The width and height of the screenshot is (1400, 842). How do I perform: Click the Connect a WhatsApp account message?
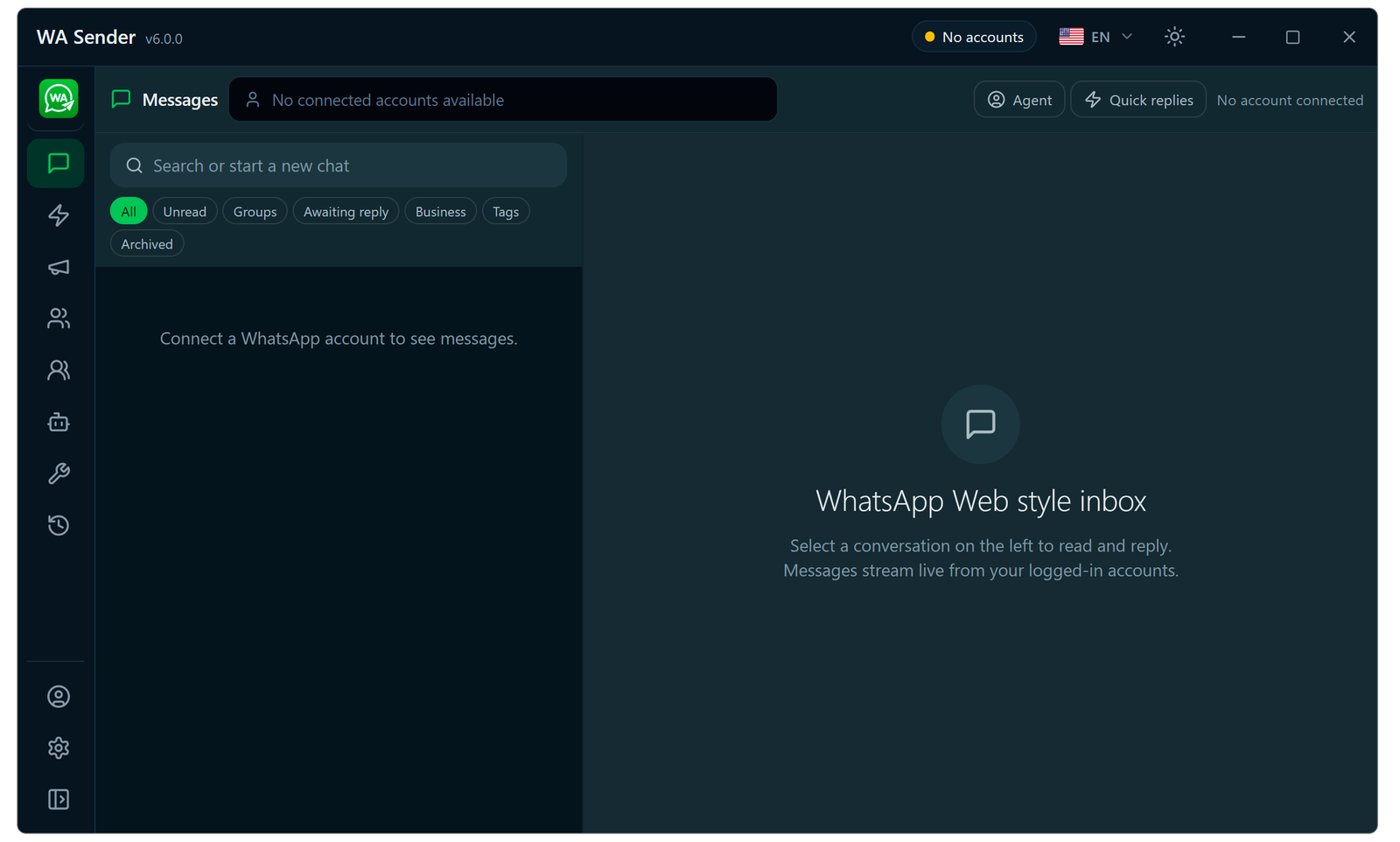coord(339,339)
